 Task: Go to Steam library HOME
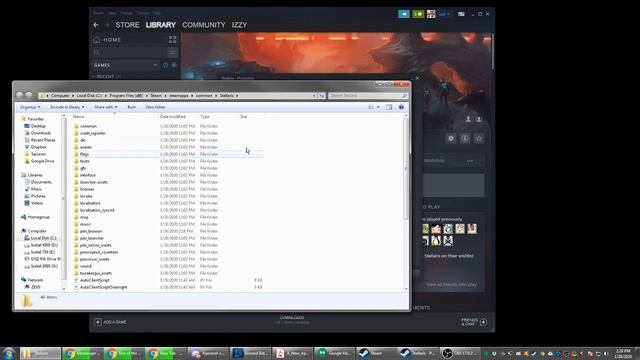[x=111, y=40]
